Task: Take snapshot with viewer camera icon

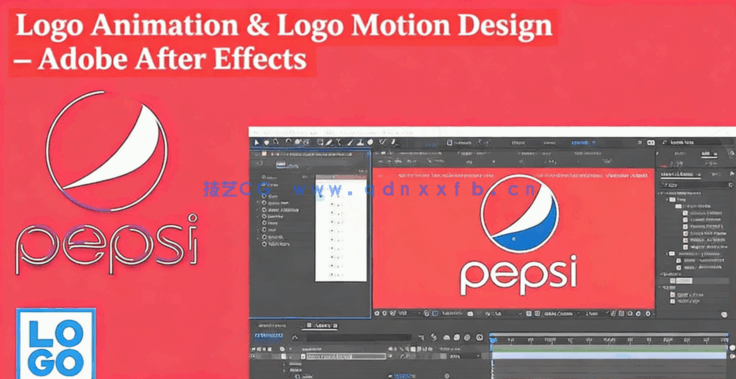Action: [x=470, y=313]
